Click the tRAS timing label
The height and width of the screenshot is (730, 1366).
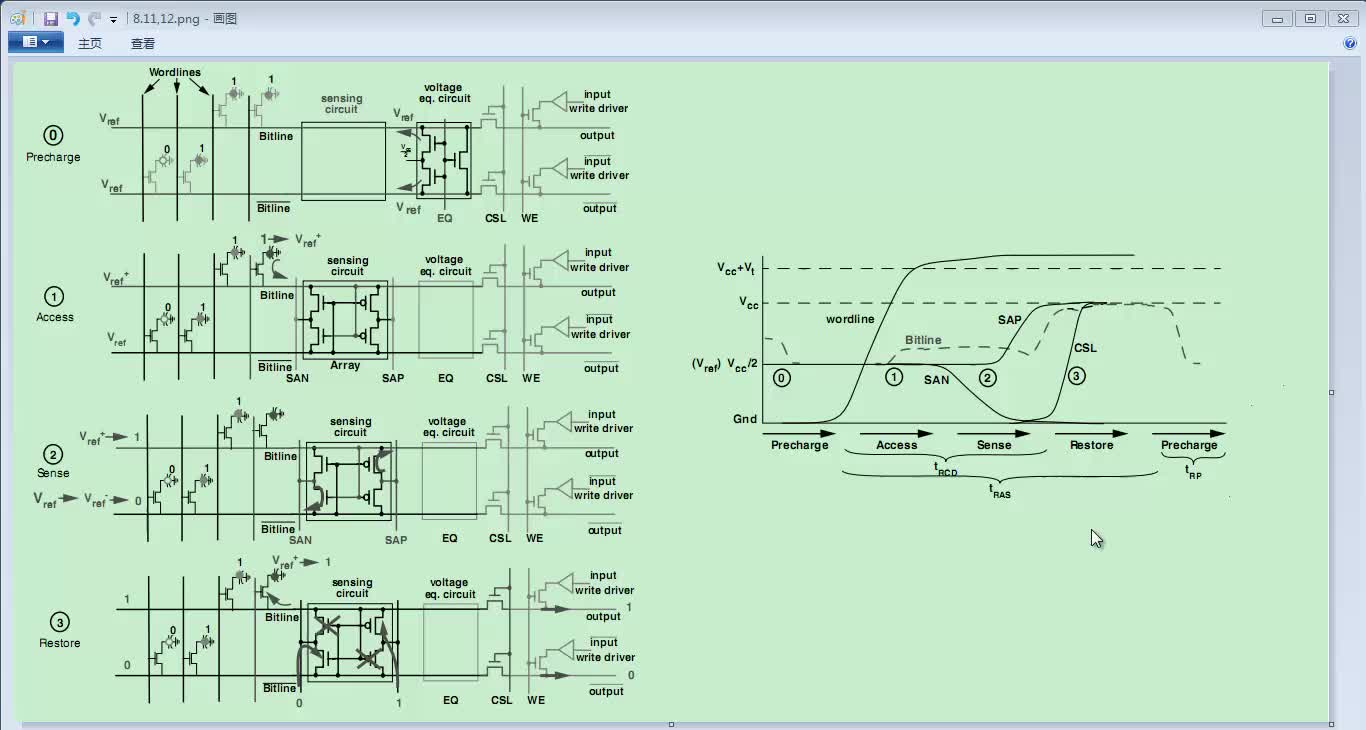point(1000,490)
